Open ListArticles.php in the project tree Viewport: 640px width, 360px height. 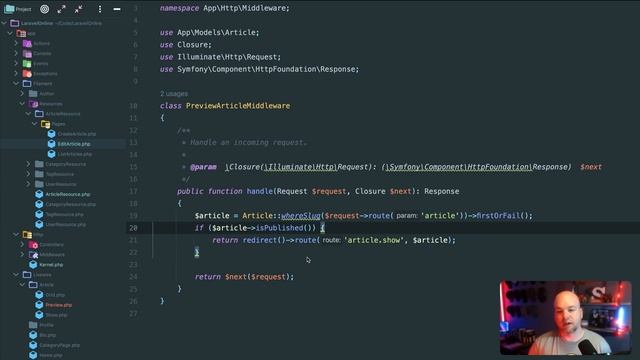coord(75,154)
